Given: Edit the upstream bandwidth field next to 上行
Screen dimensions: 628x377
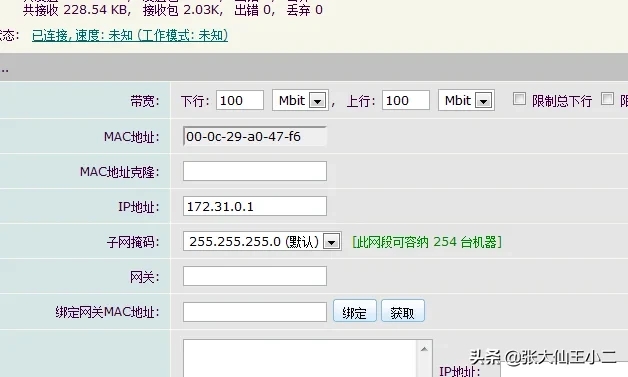Looking at the screenshot, I should pyautogui.click(x=406, y=100).
